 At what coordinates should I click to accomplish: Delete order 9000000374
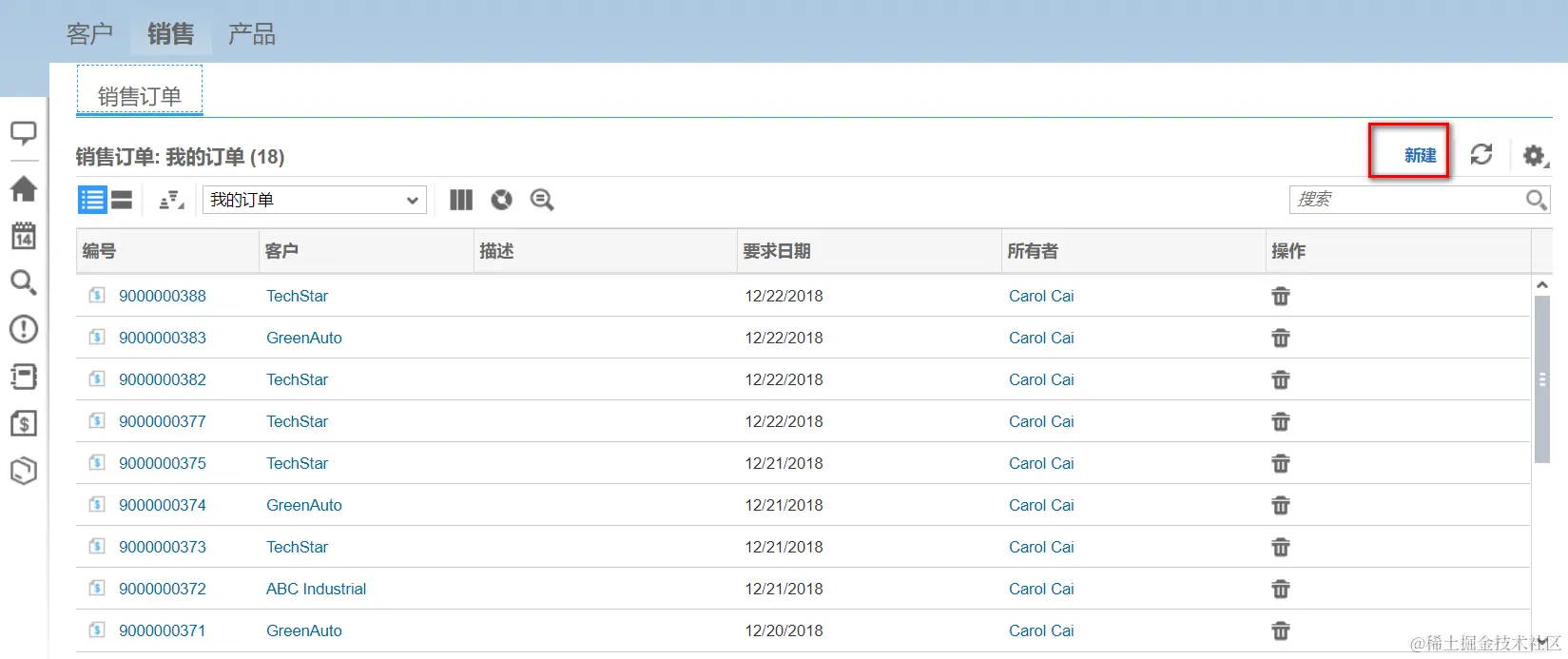pos(1281,505)
